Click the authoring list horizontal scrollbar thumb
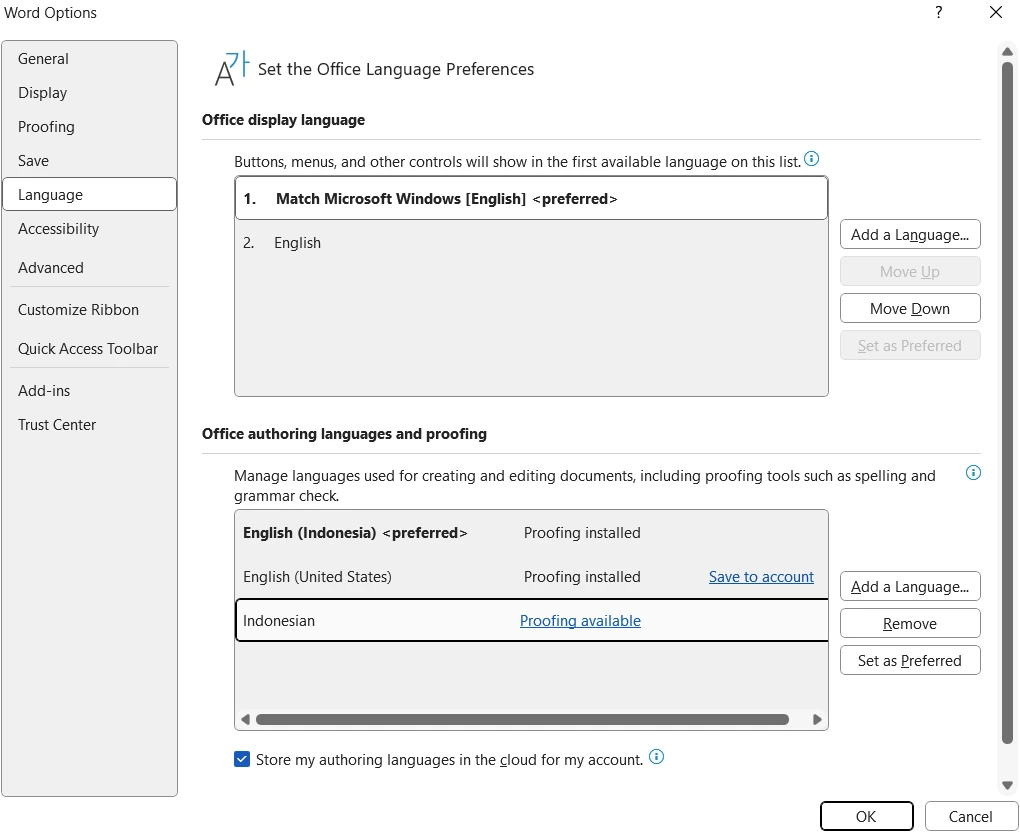 pos(522,719)
